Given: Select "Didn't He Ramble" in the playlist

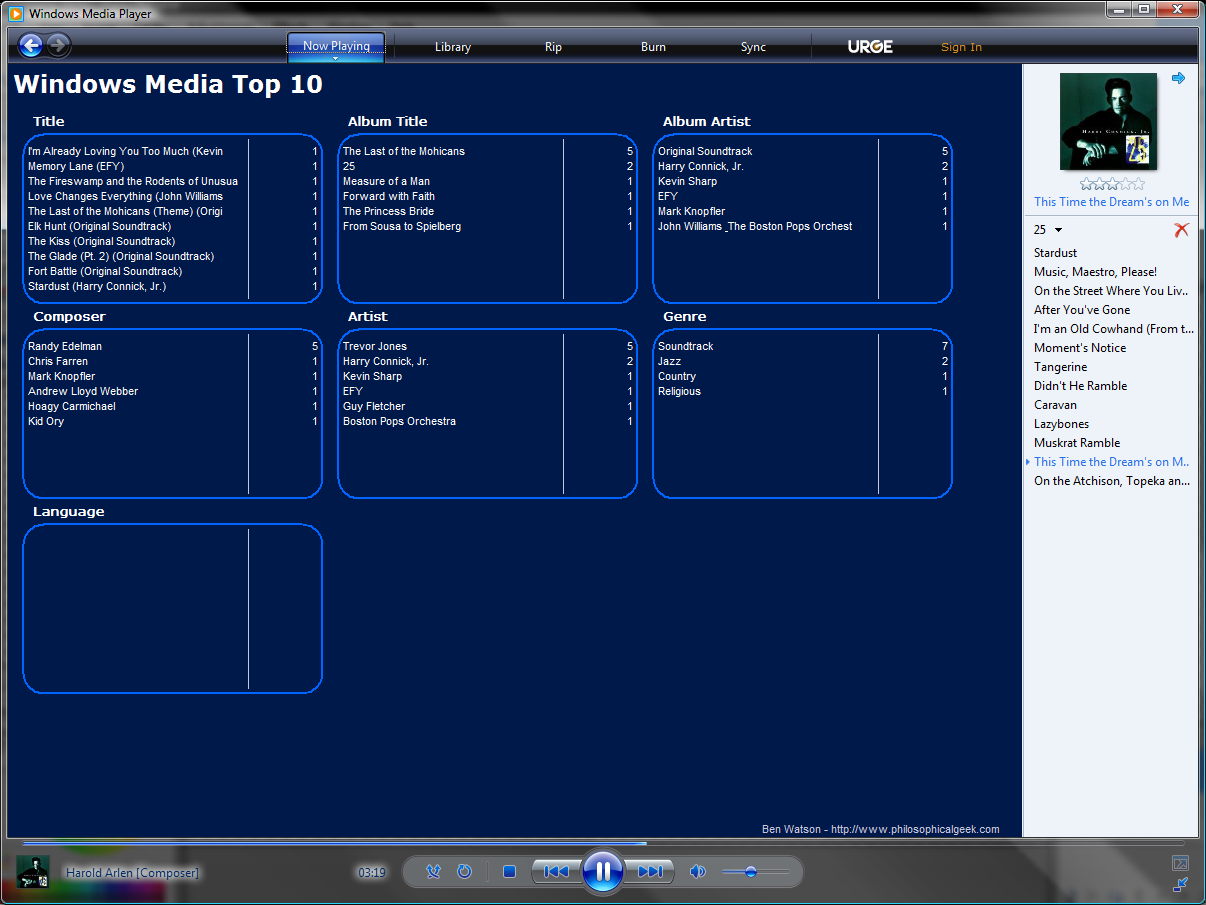Looking at the screenshot, I should 1081,386.
